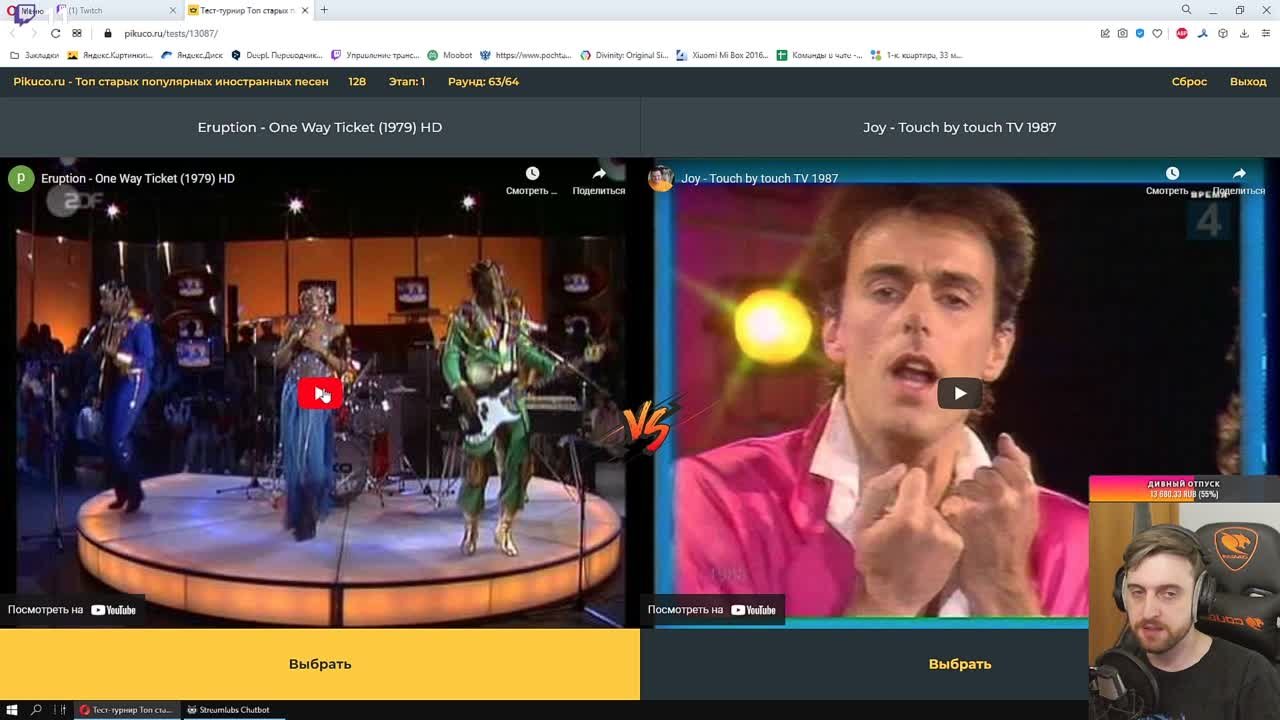Open the easy setup sliders icon
The width and height of the screenshot is (1280, 720).
(x=1265, y=33)
